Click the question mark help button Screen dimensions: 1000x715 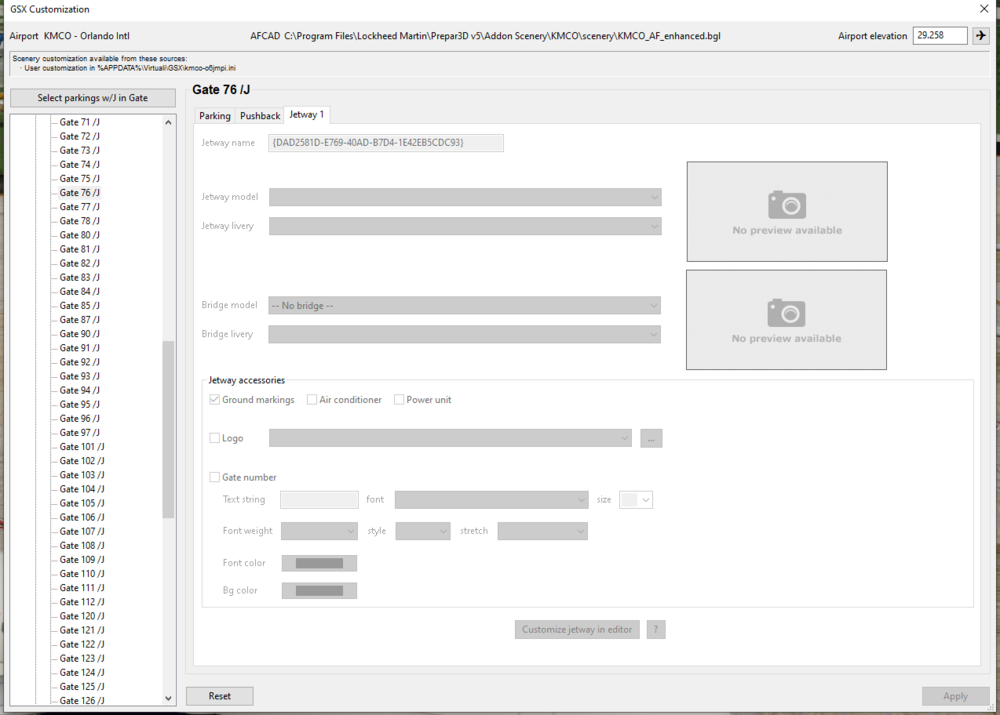[656, 629]
